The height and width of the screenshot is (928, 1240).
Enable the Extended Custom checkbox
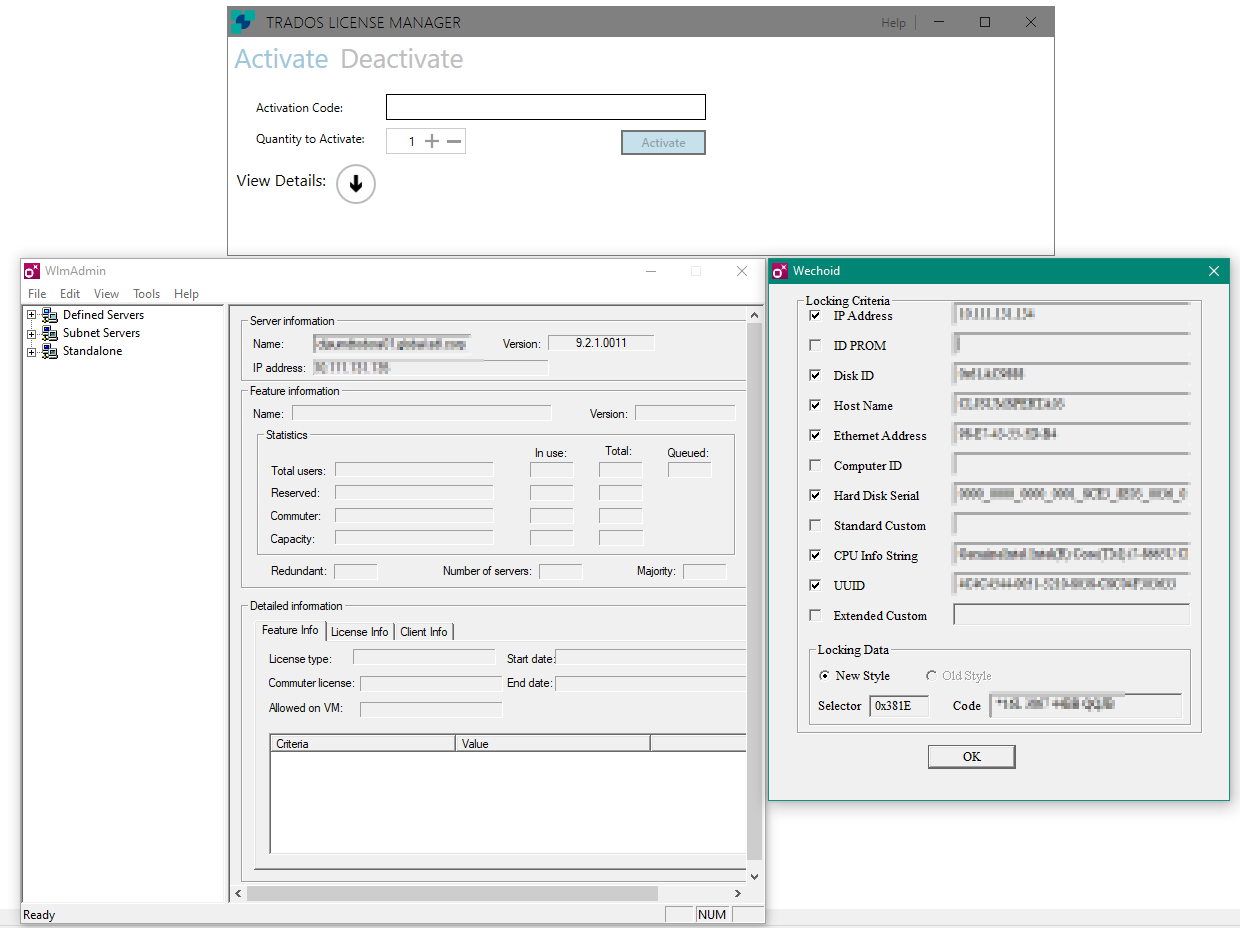816,616
